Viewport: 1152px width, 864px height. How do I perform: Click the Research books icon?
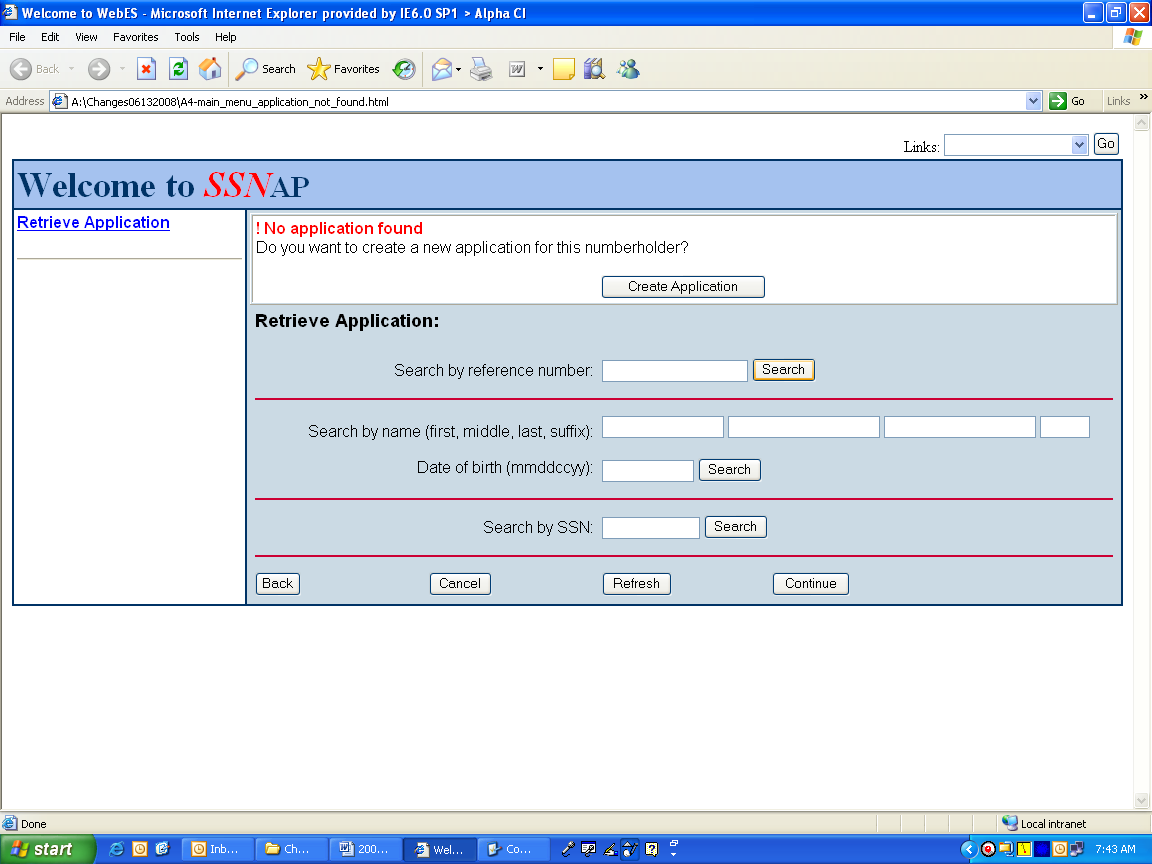click(x=595, y=69)
